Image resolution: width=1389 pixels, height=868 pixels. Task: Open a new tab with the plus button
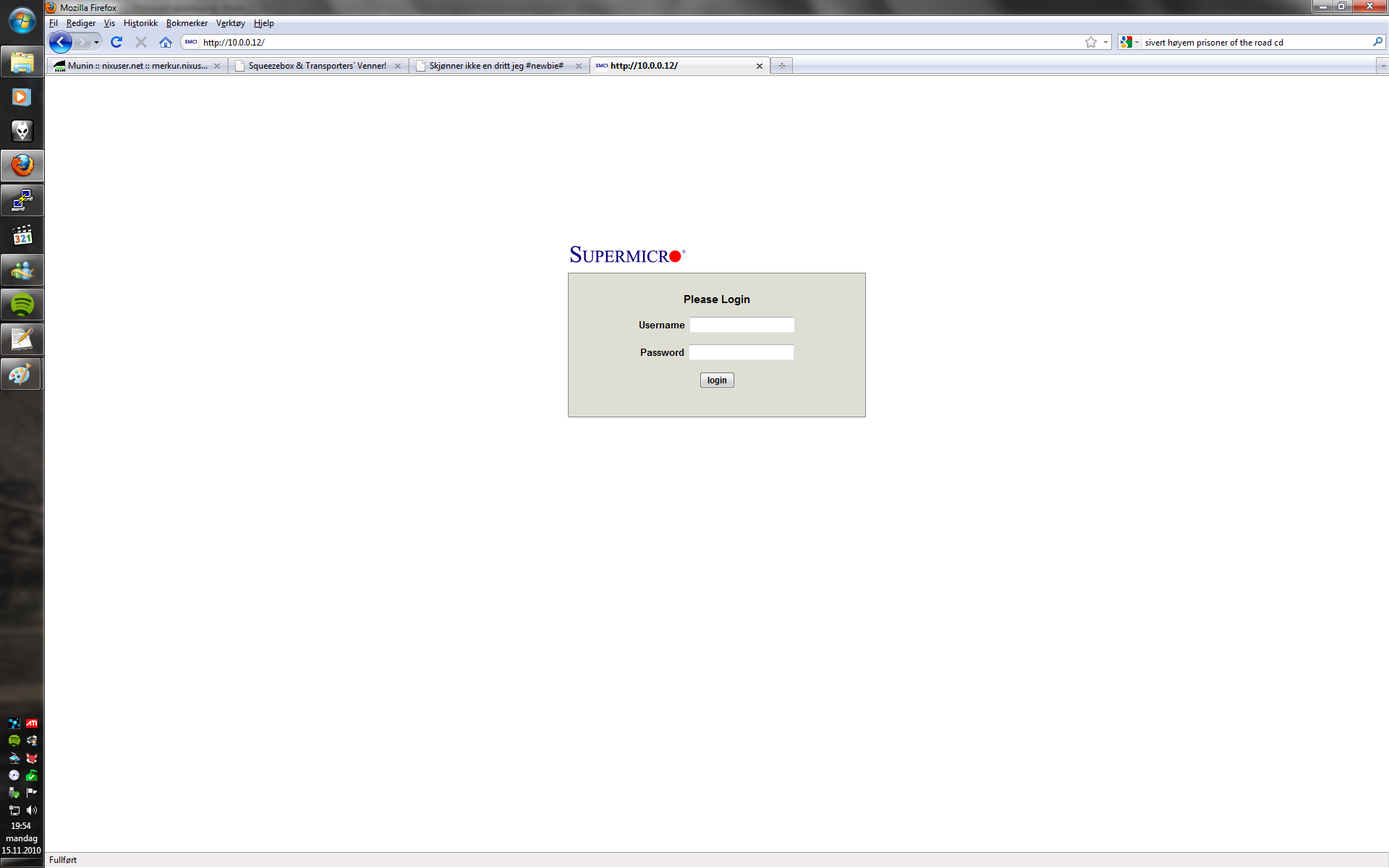781,66
